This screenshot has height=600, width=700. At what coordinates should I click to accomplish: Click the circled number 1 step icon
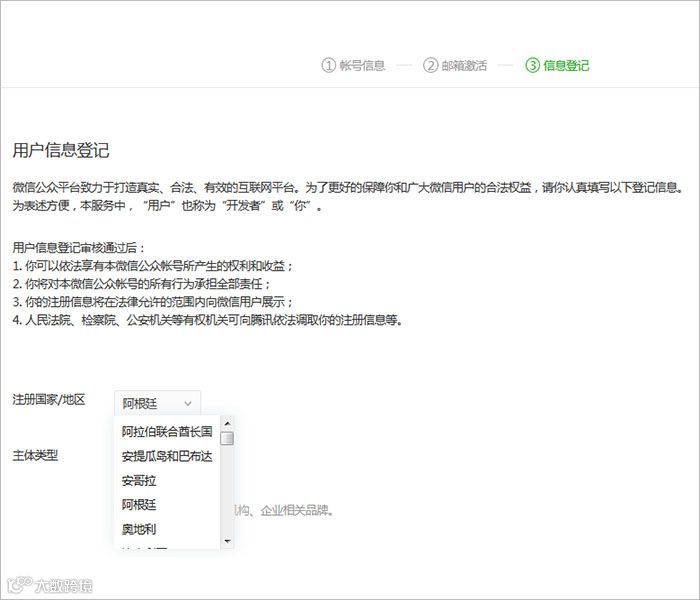click(328, 66)
